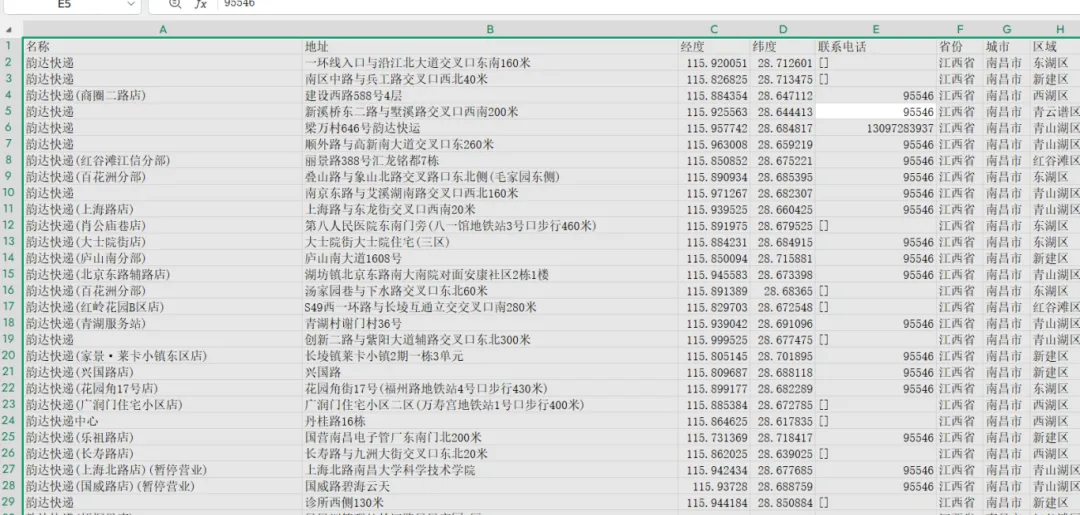Select column G header
The height and width of the screenshot is (515, 1080).
pos(1006,30)
